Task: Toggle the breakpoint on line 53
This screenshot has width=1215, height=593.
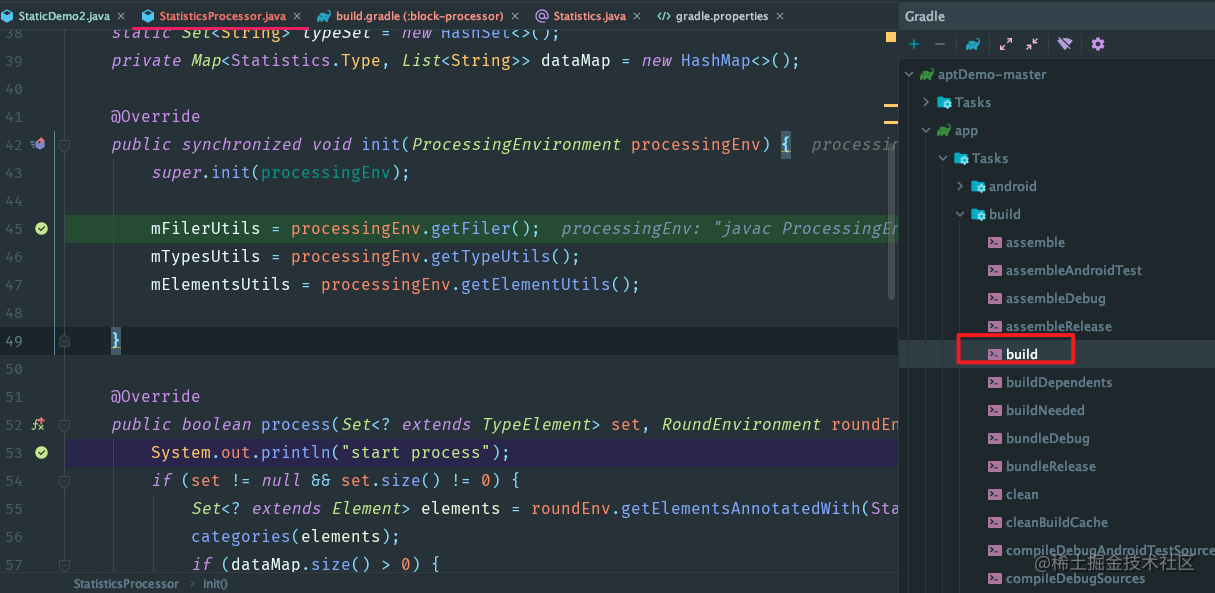Action: [41, 452]
